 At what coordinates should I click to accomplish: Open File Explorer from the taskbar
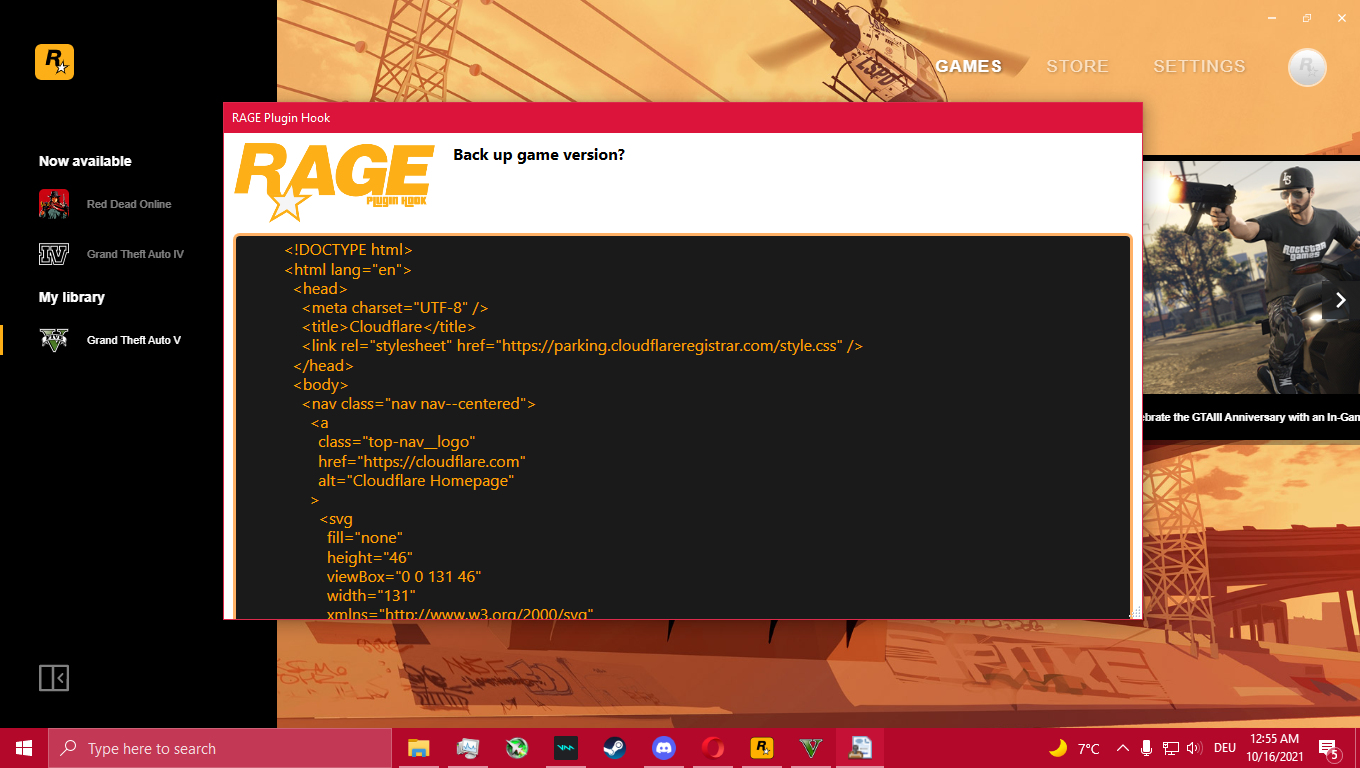tap(418, 748)
